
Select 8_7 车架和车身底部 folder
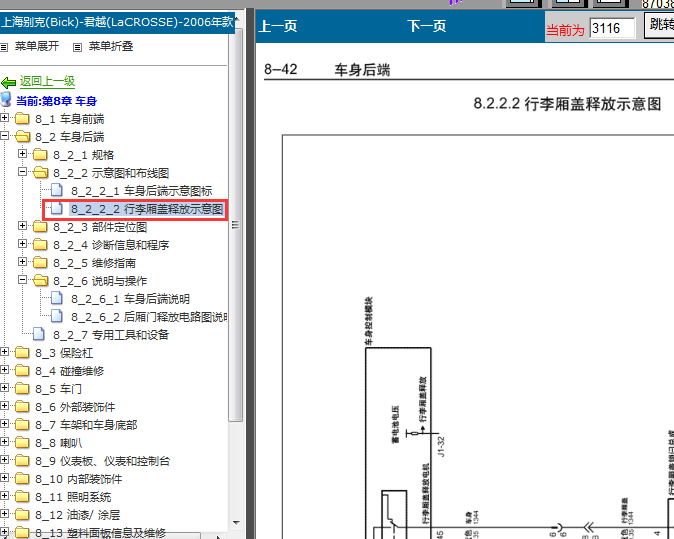[x=86, y=425]
